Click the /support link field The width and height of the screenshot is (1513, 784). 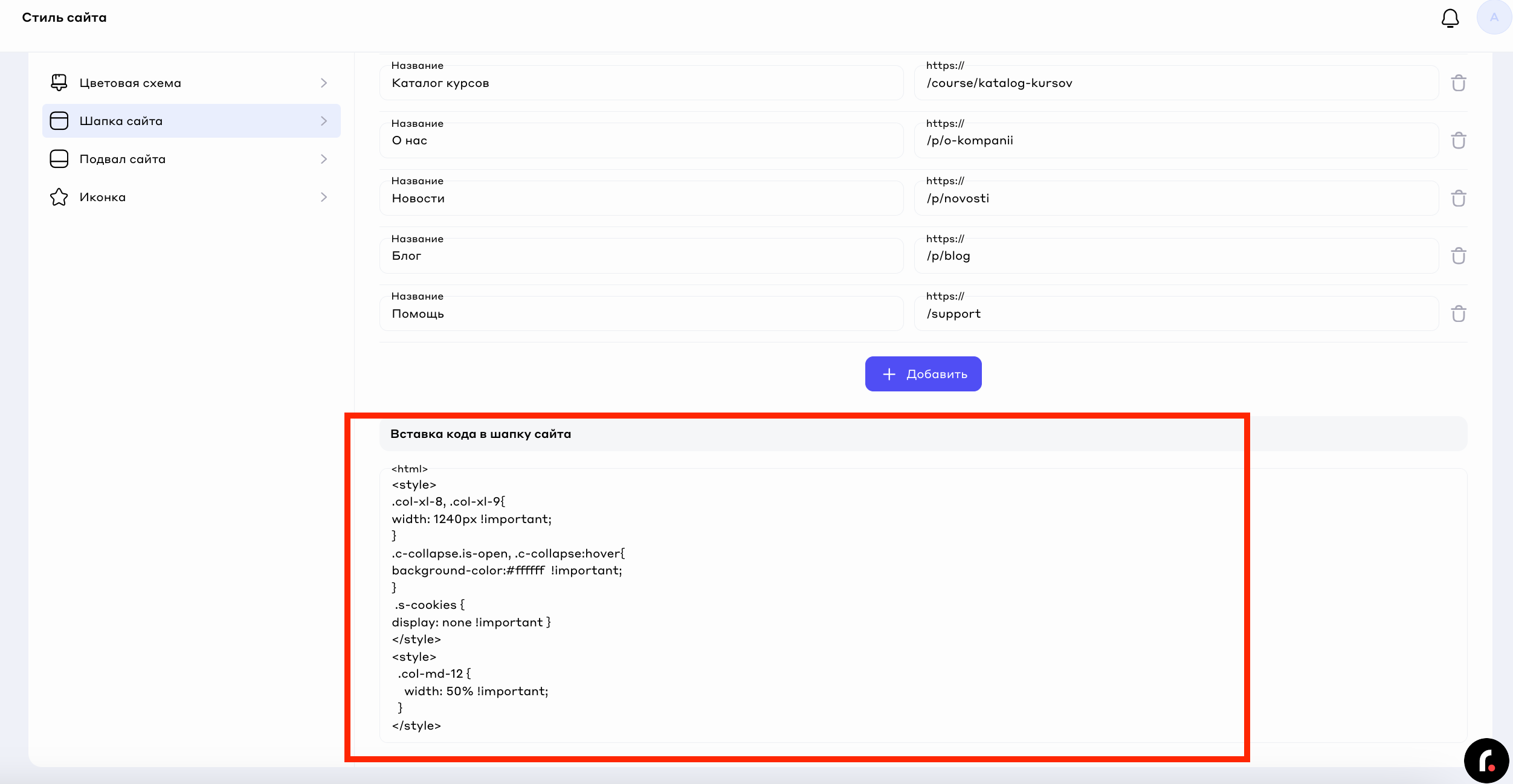(1175, 314)
